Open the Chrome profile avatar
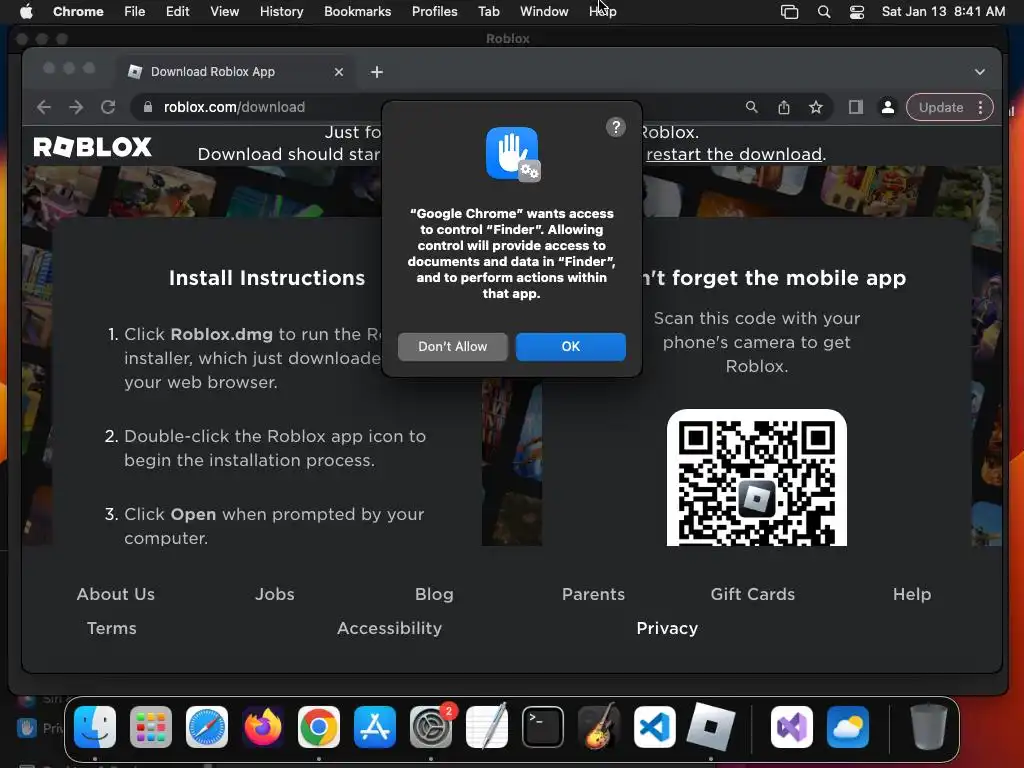The width and height of the screenshot is (1024, 768). click(888, 107)
